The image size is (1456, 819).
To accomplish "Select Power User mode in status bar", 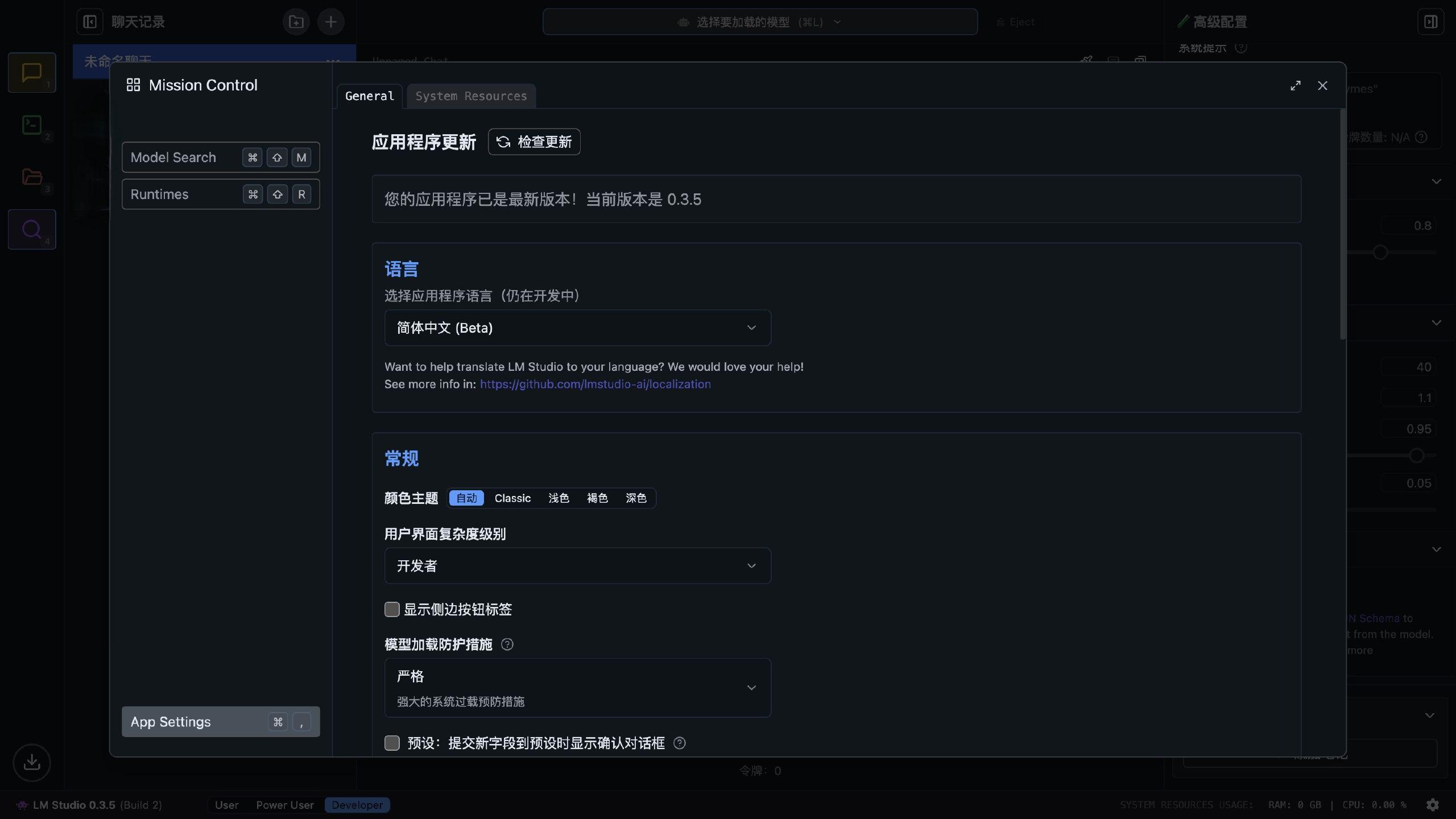I will click(x=284, y=805).
